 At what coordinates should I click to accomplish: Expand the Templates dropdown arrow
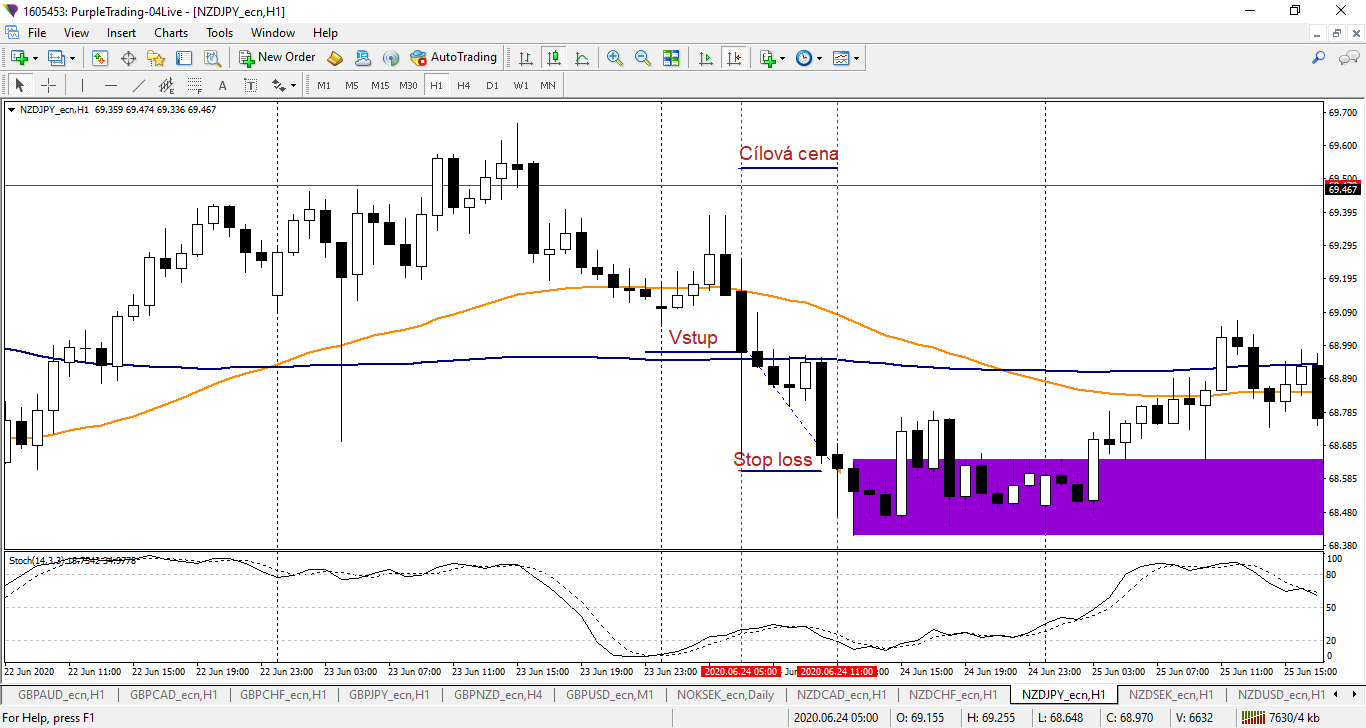coord(857,58)
